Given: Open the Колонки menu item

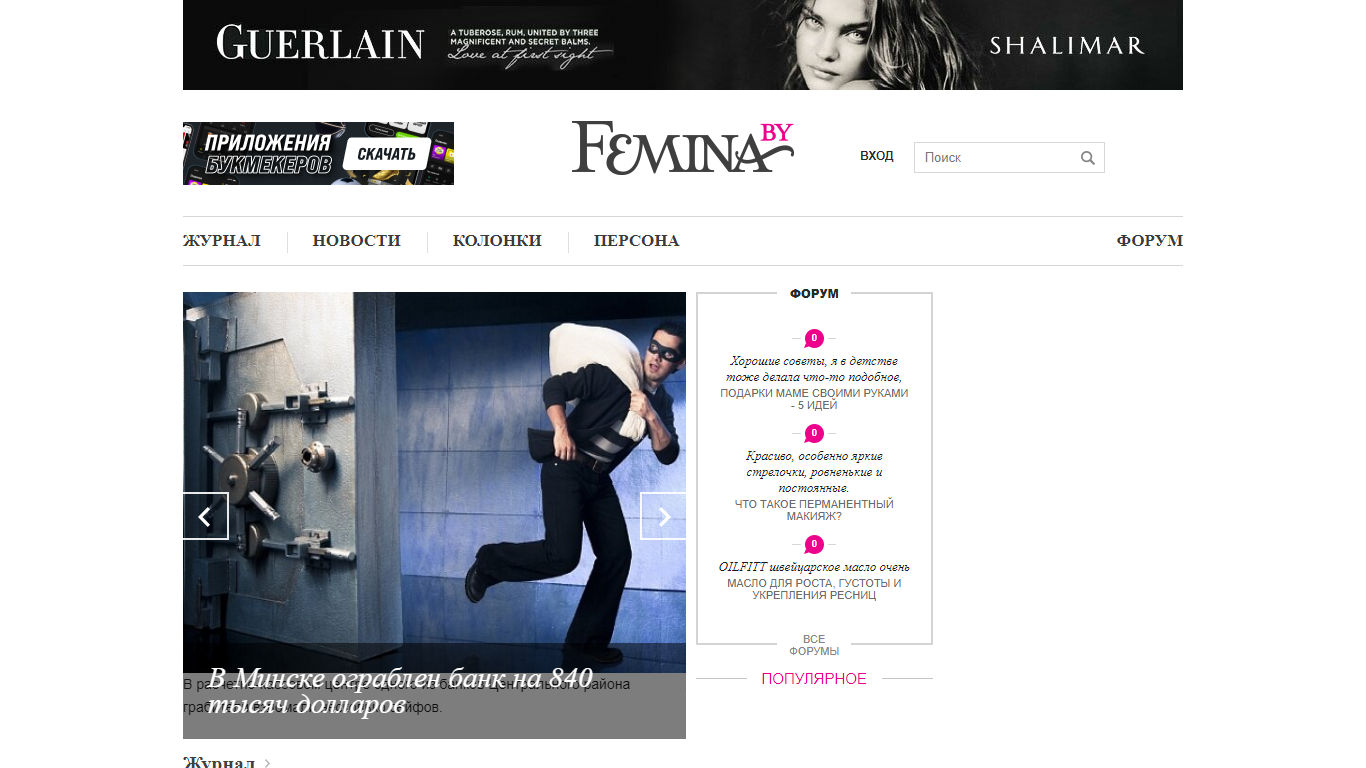Looking at the screenshot, I should coord(497,241).
